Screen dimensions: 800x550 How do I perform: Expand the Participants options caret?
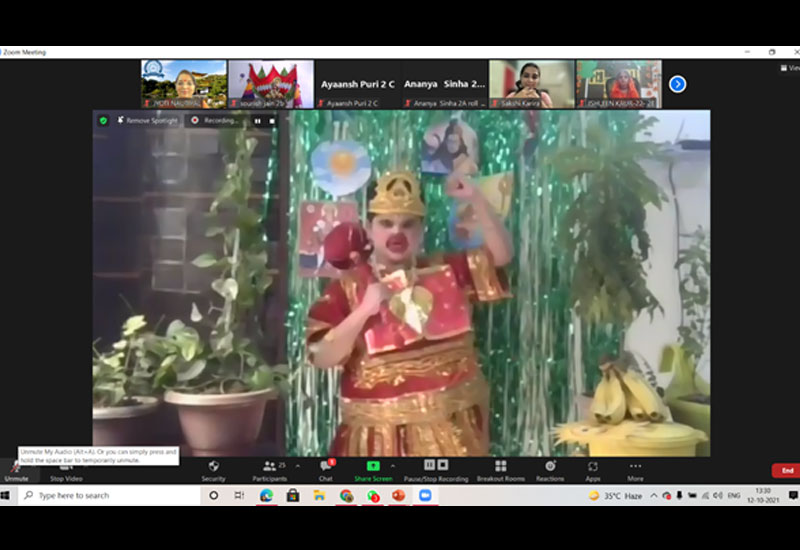click(x=297, y=466)
